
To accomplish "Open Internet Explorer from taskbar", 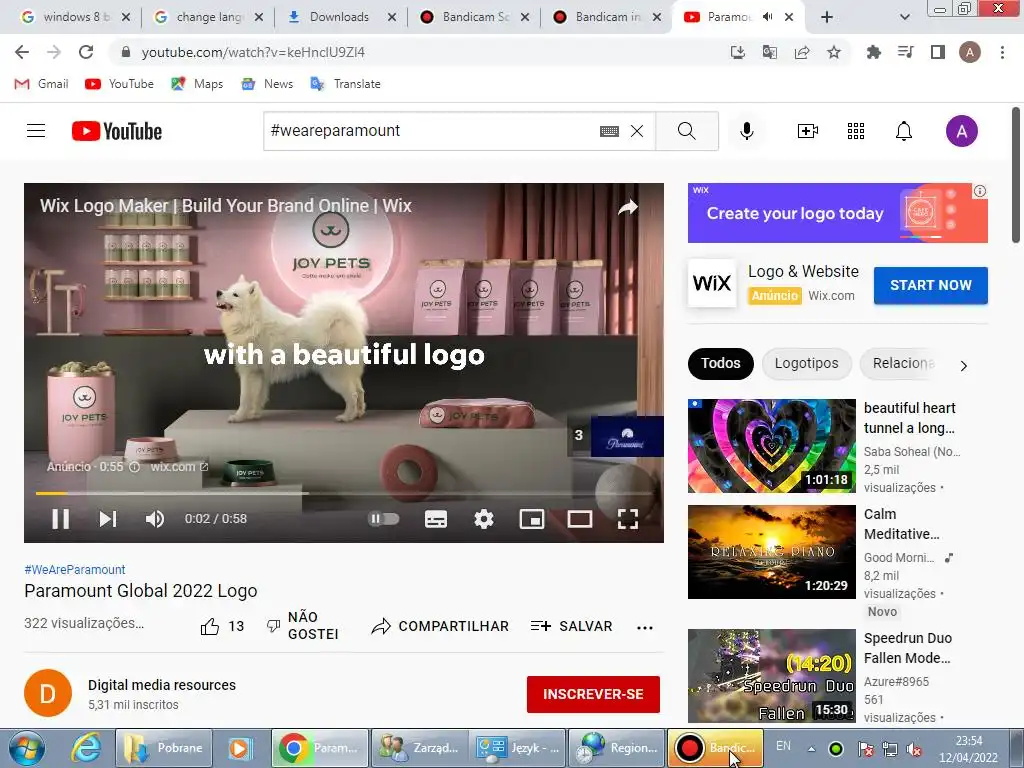I will 86,748.
